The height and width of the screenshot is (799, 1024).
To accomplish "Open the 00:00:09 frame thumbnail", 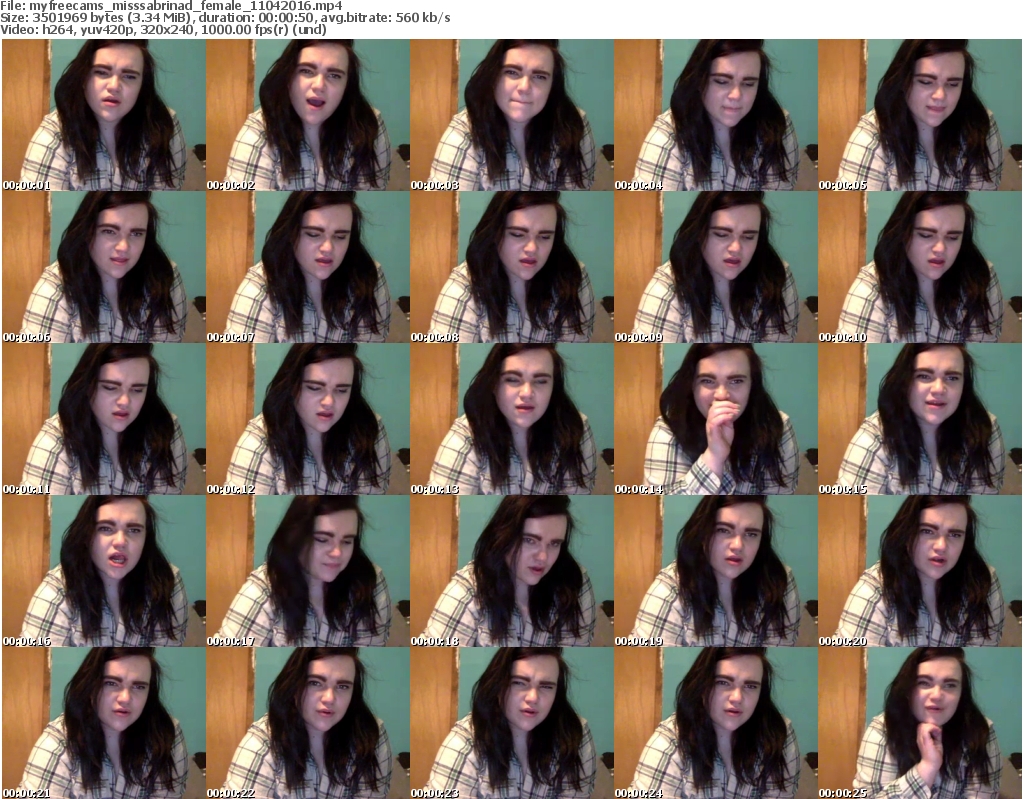I will click(714, 267).
